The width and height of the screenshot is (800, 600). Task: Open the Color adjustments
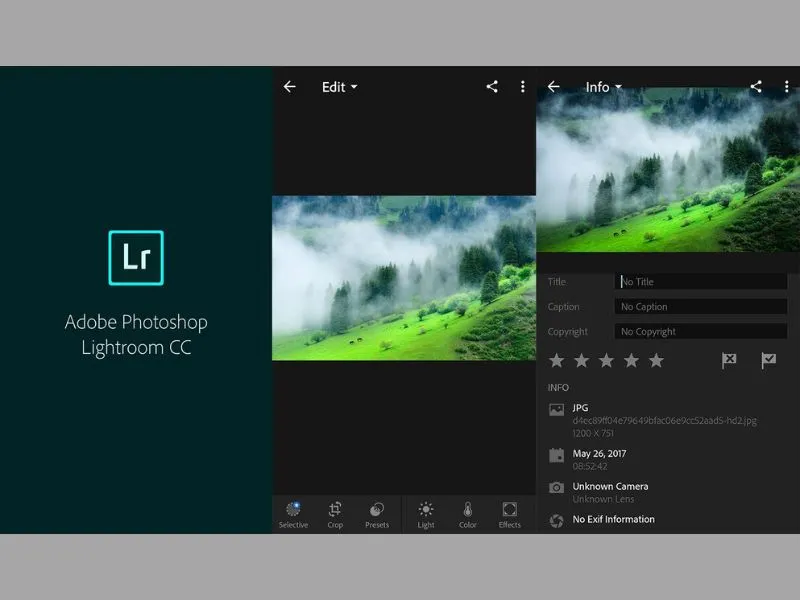pyautogui.click(x=468, y=515)
